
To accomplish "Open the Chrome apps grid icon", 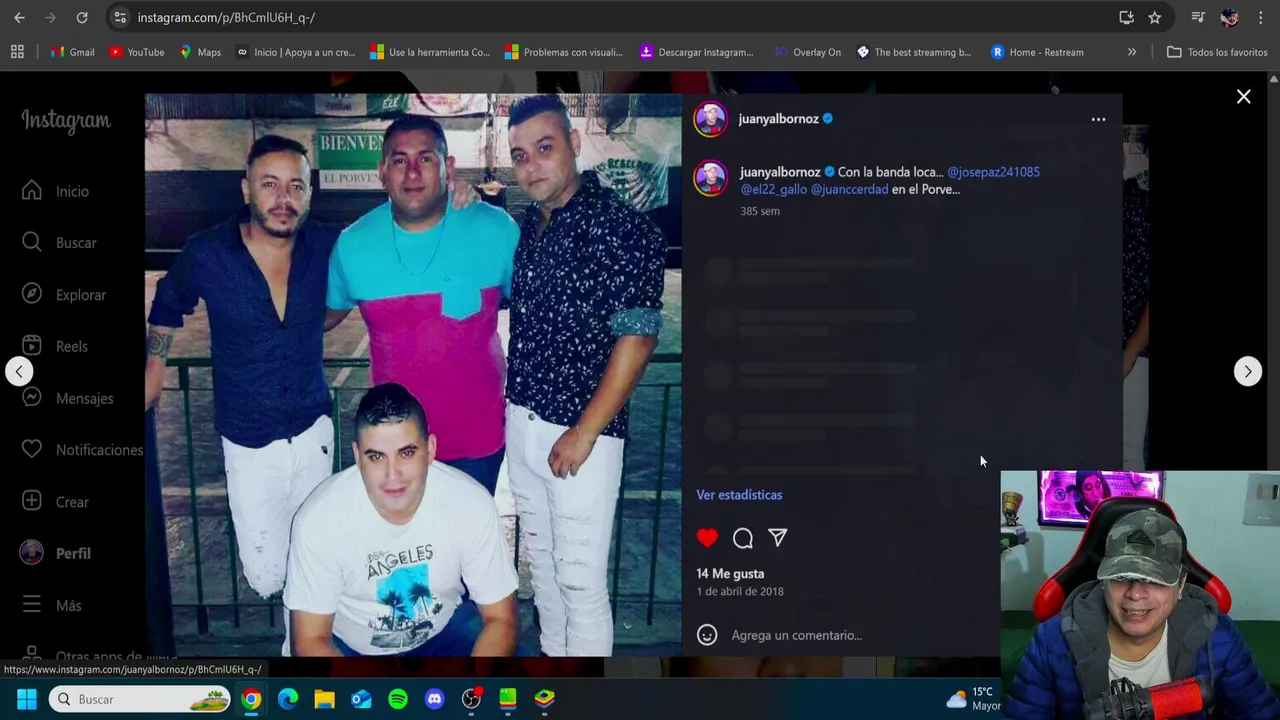I will 17,52.
